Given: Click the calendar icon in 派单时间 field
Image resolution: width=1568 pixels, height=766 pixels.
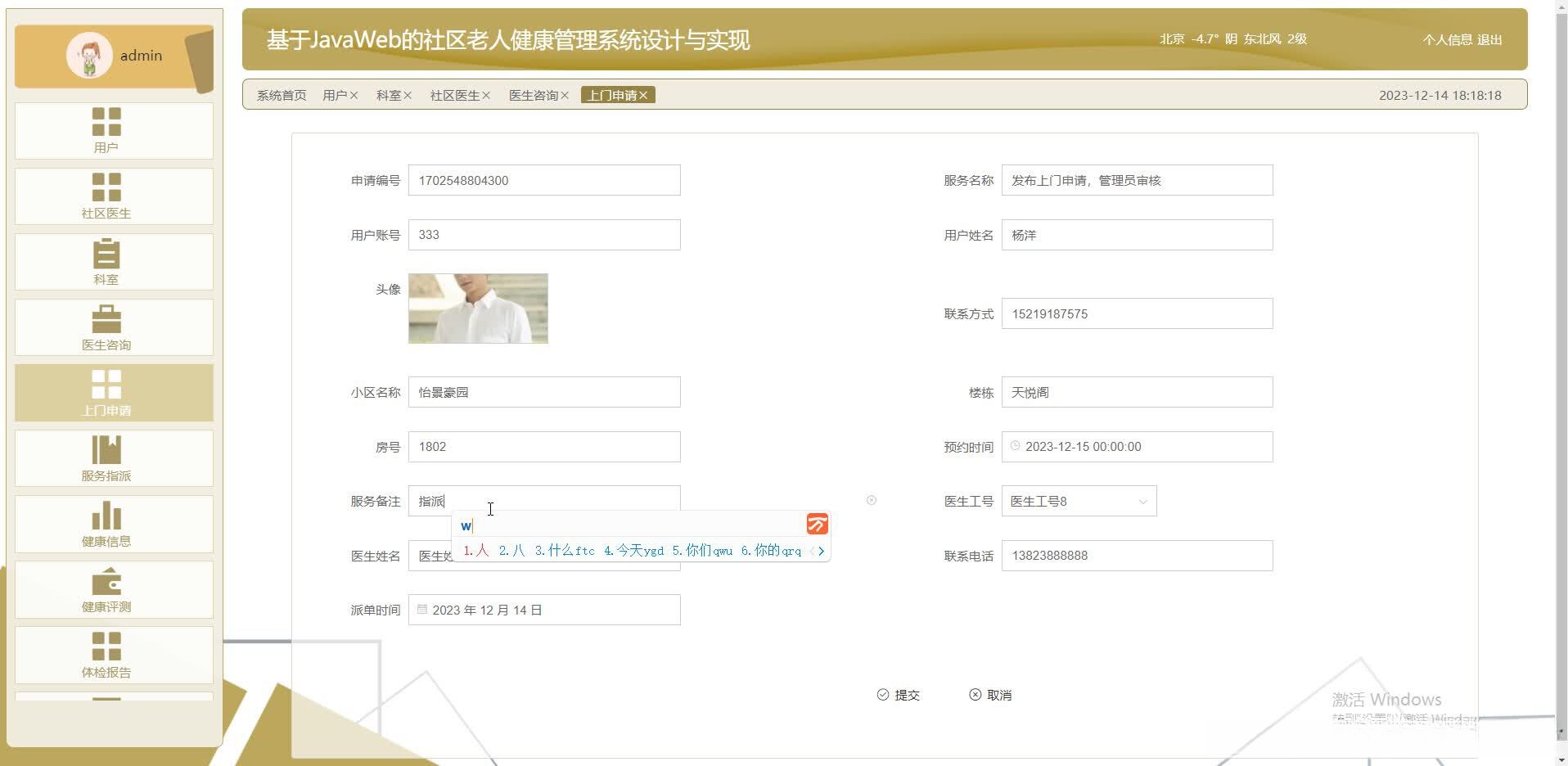Looking at the screenshot, I should (x=422, y=610).
